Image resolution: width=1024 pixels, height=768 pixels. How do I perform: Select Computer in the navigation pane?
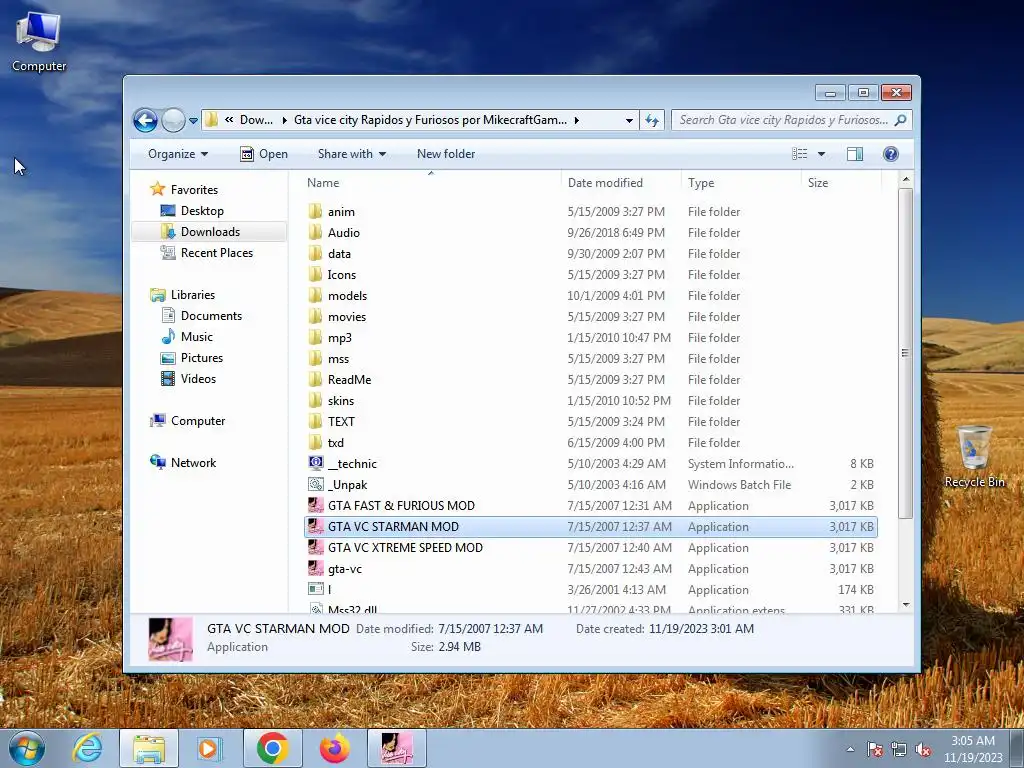coord(197,421)
